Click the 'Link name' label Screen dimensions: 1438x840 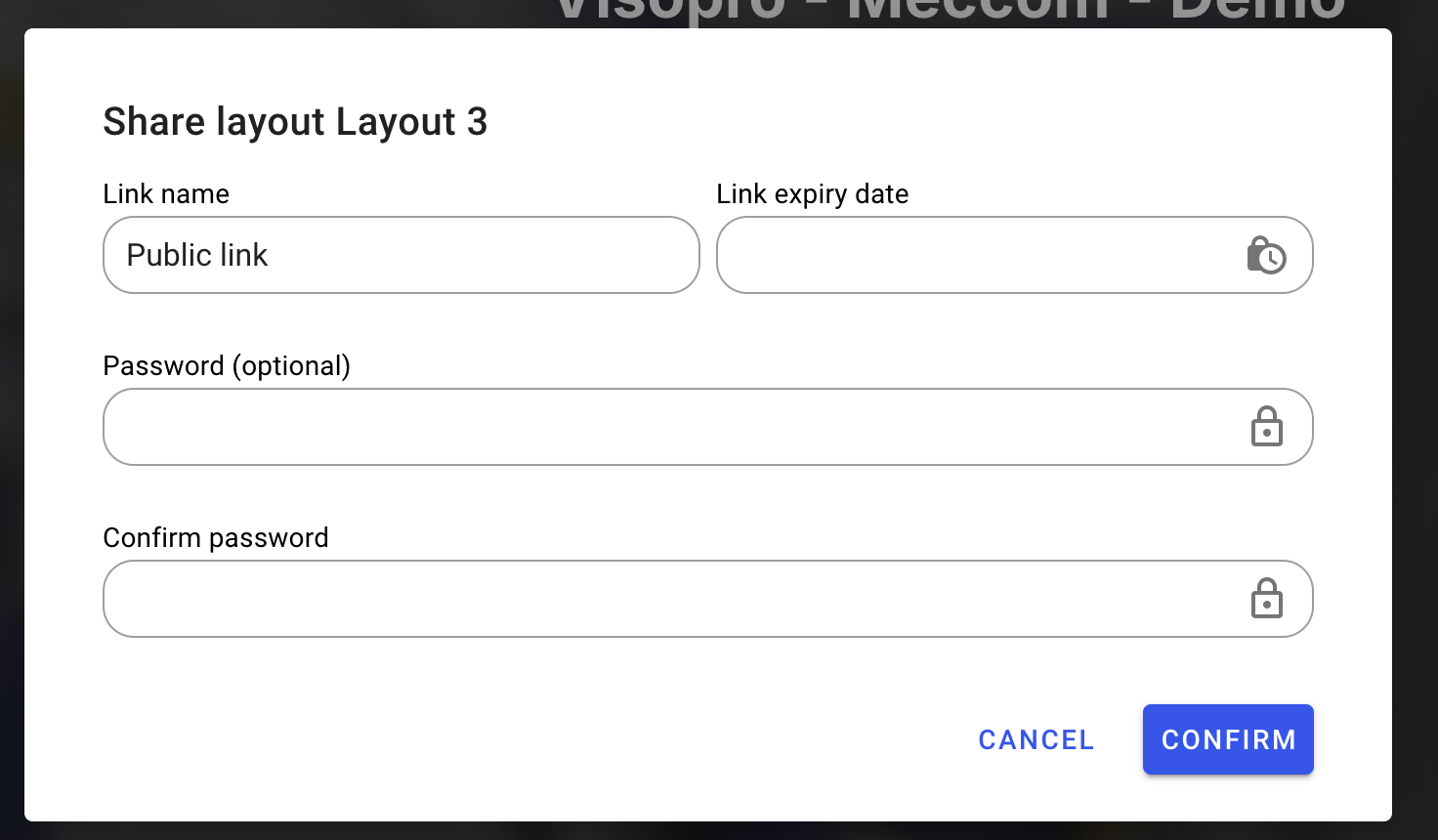(166, 193)
